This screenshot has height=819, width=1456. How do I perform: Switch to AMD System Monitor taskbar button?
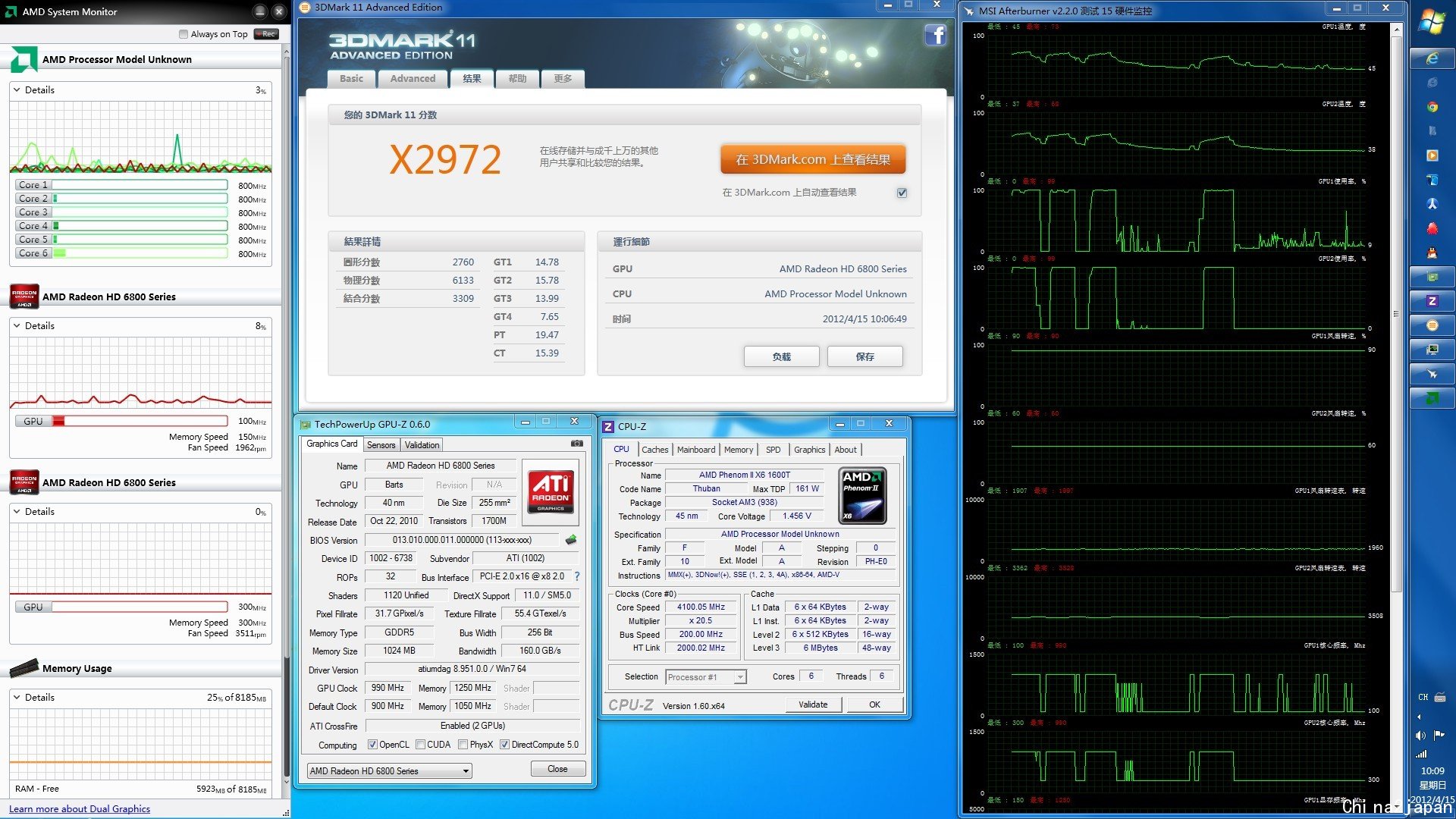point(1432,398)
